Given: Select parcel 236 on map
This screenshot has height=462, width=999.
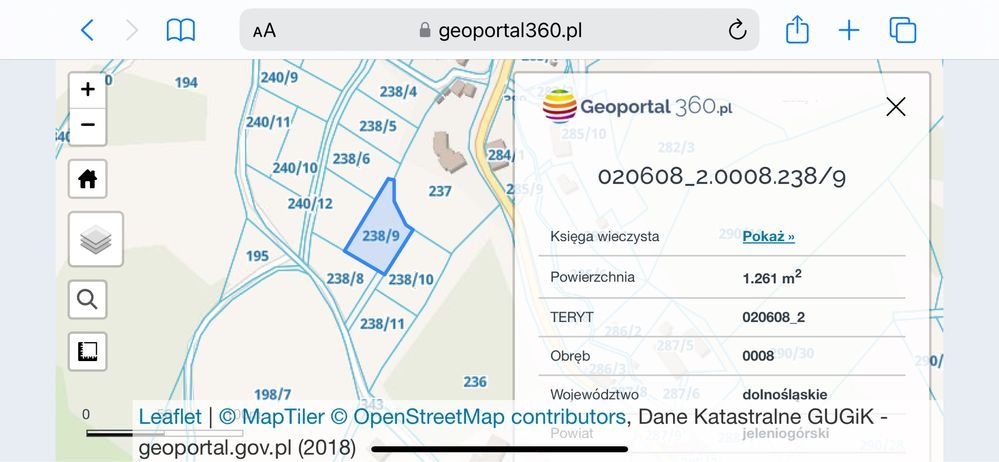Looking at the screenshot, I should pos(475,382).
